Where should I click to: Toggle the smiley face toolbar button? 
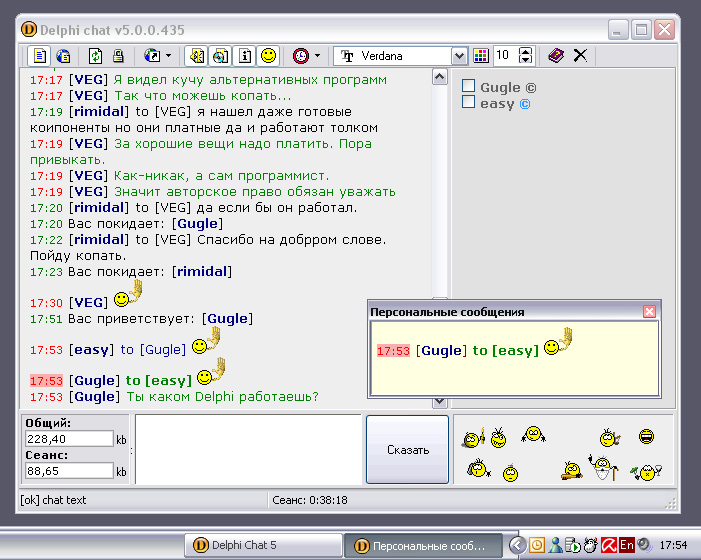pos(268,56)
